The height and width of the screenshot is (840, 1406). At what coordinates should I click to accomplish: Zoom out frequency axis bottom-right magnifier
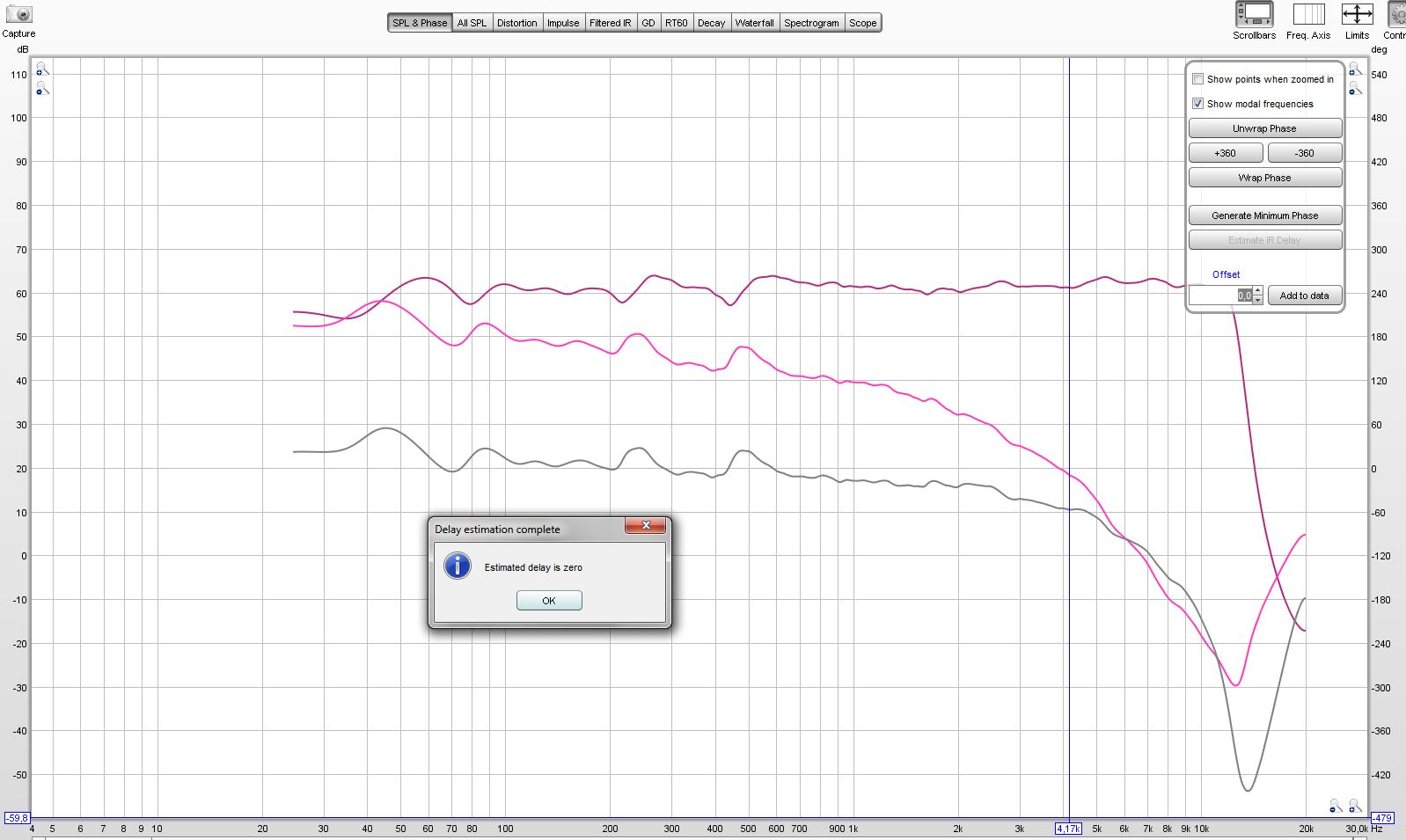(x=1336, y=805)
